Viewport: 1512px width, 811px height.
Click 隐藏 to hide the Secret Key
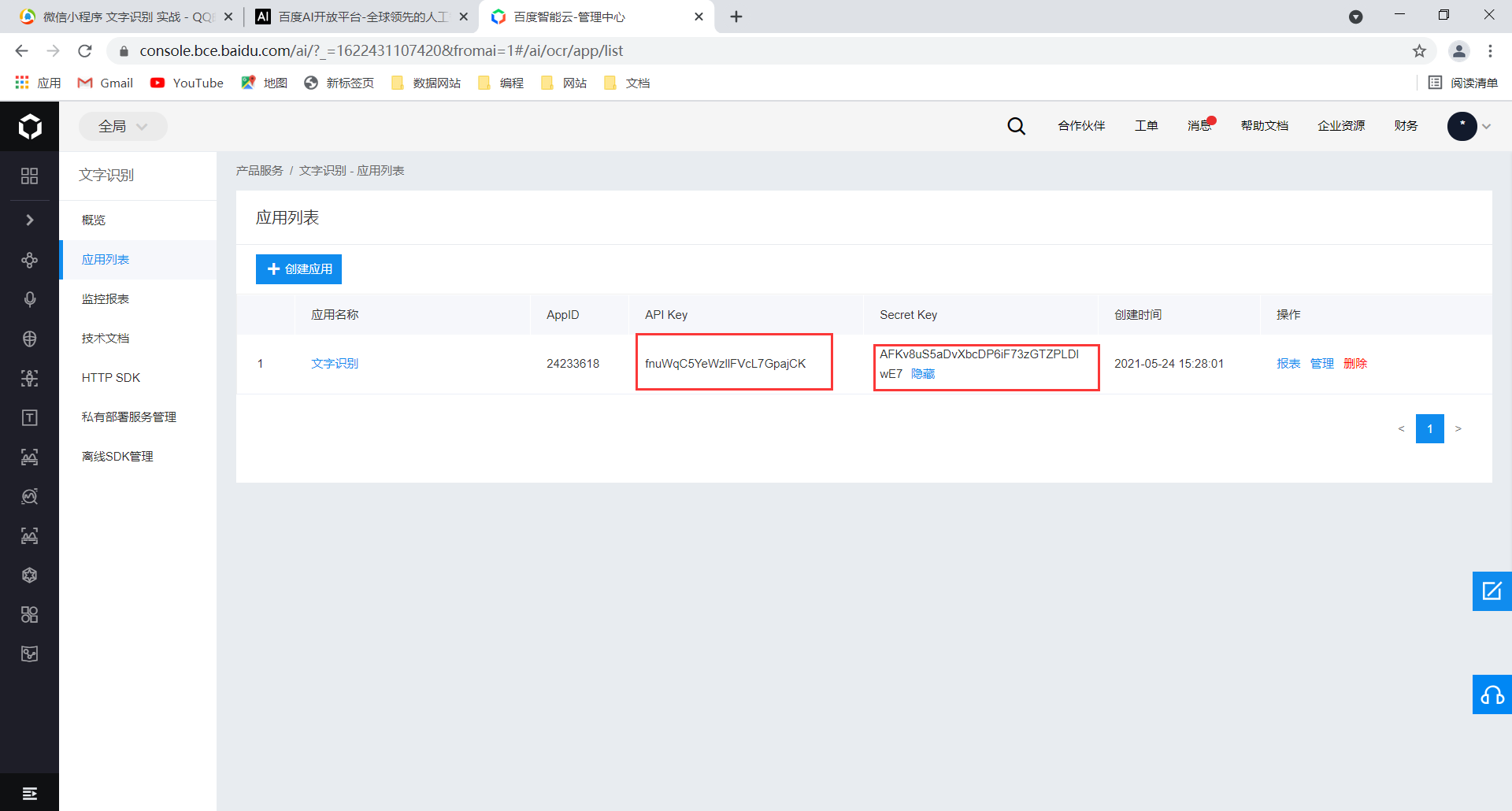923,374
